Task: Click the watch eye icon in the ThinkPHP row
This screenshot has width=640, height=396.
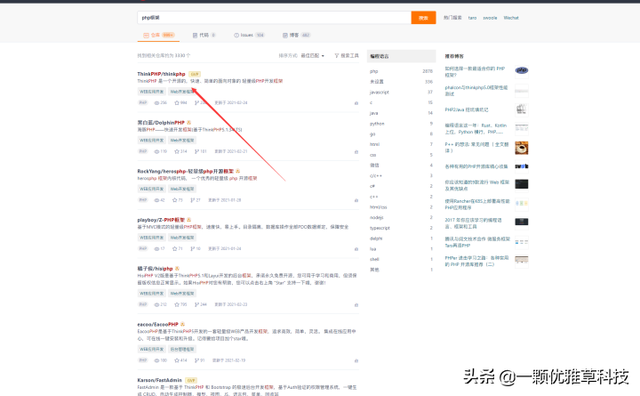Action: tap(157, 103)
